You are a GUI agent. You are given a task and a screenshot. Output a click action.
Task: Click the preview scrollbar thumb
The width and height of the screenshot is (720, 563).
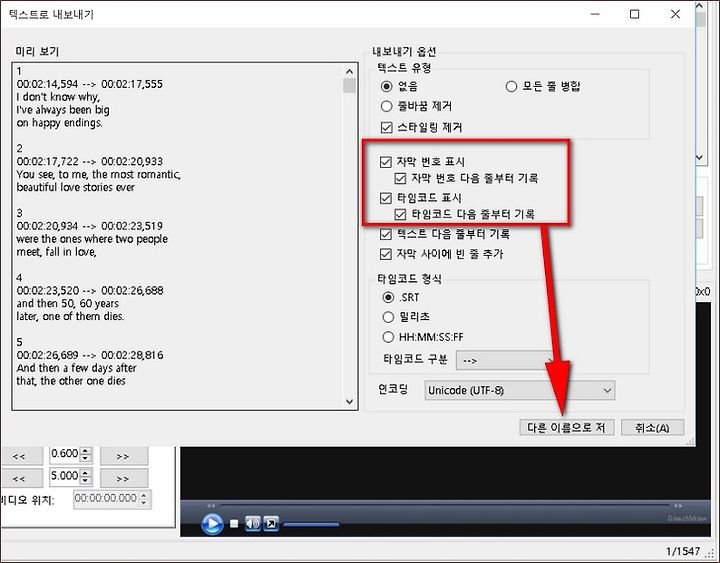pyautogui.click(x=349, y=85)
